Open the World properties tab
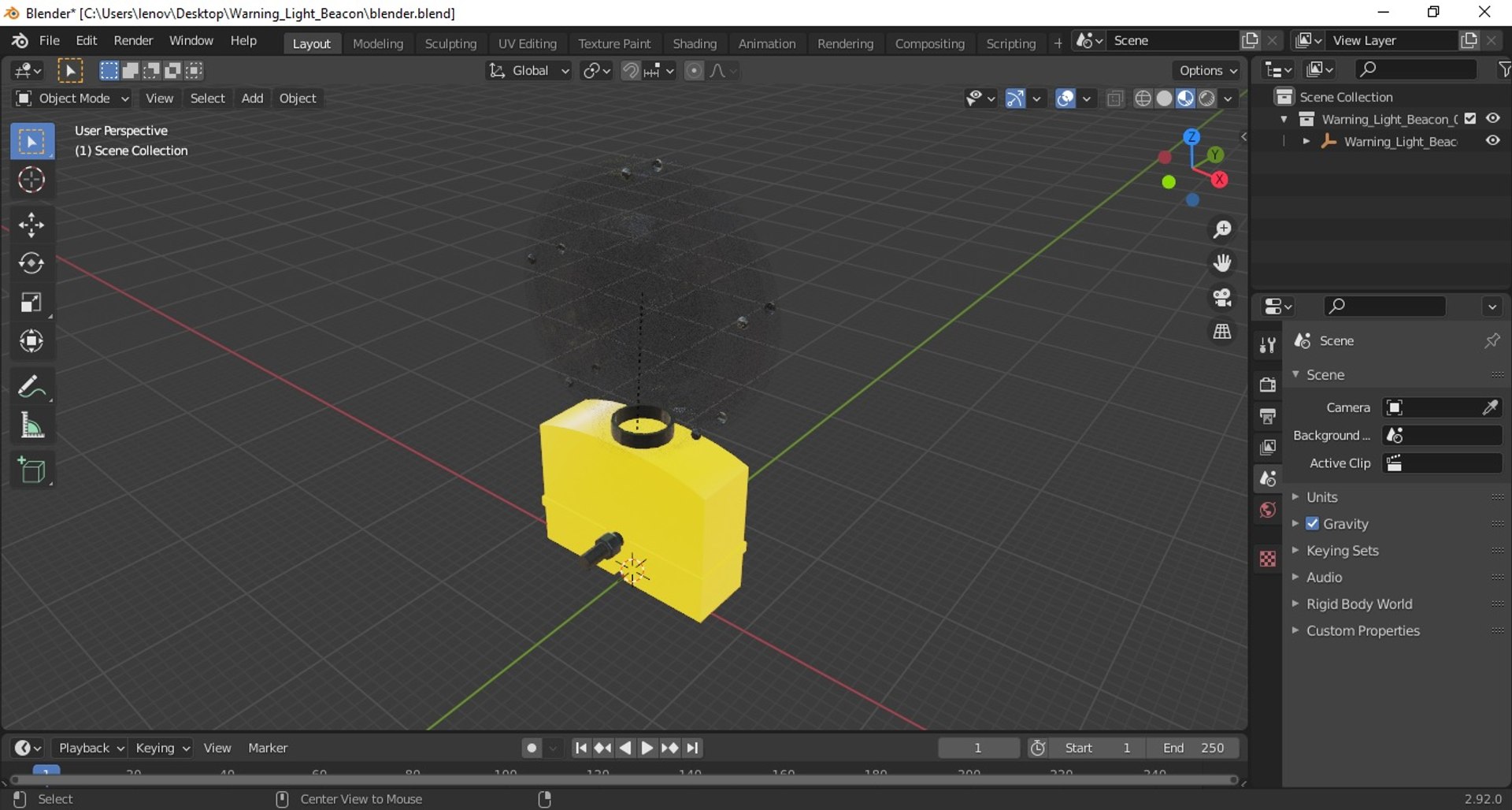 pos(1267,511)
